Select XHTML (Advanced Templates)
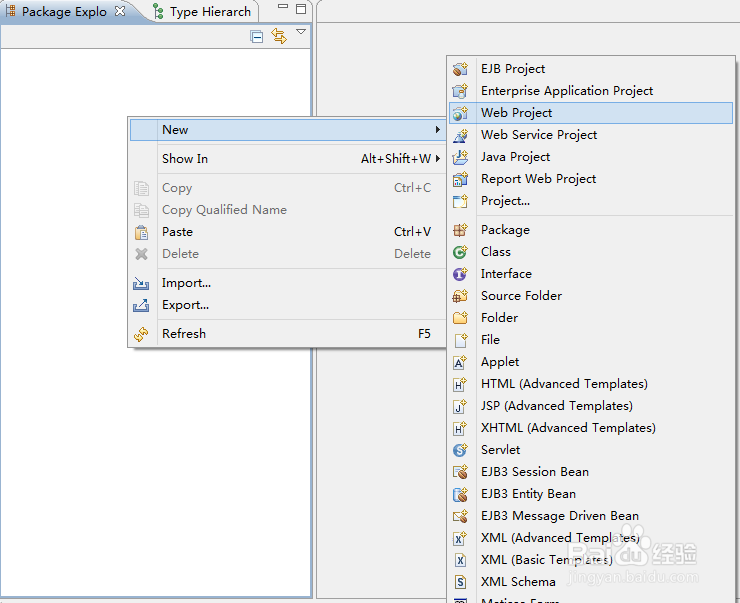The width and height of the screenshot is (740, 603). pyautogui.click(x=591, y=428)
